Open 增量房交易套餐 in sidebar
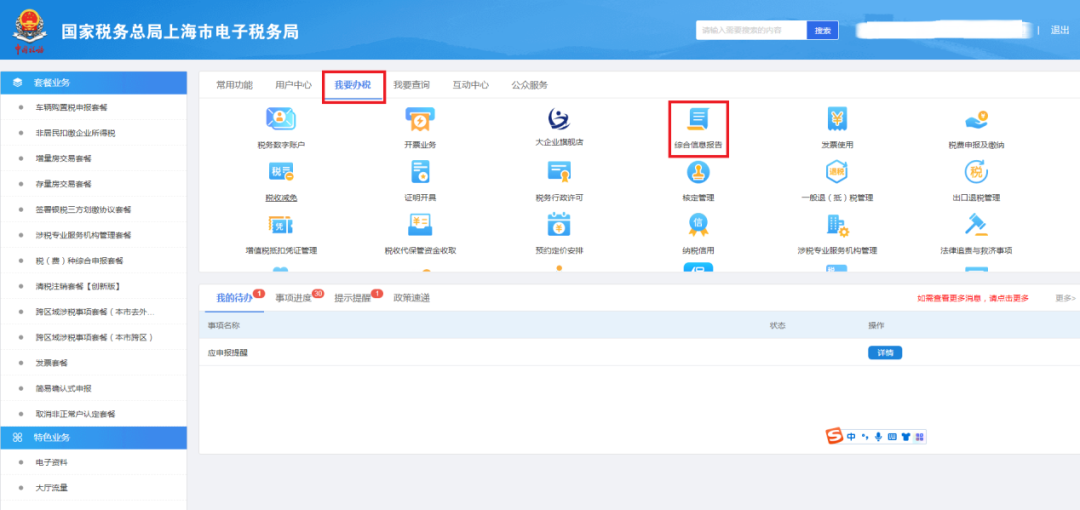The height and width of the screenshot is (510, 1080). click(63, 159)
